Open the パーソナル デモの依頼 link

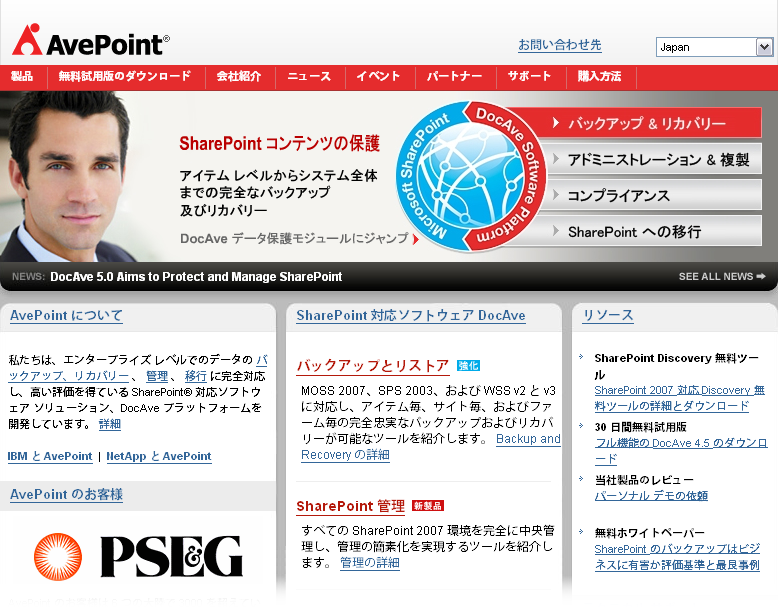point(651,496)
